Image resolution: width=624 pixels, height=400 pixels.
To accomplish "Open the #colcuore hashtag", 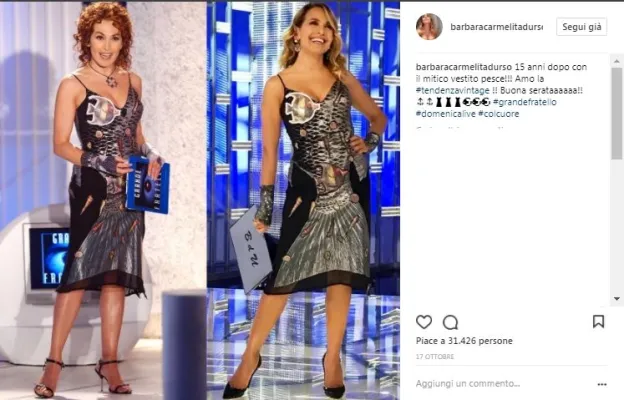I will 499,114.
